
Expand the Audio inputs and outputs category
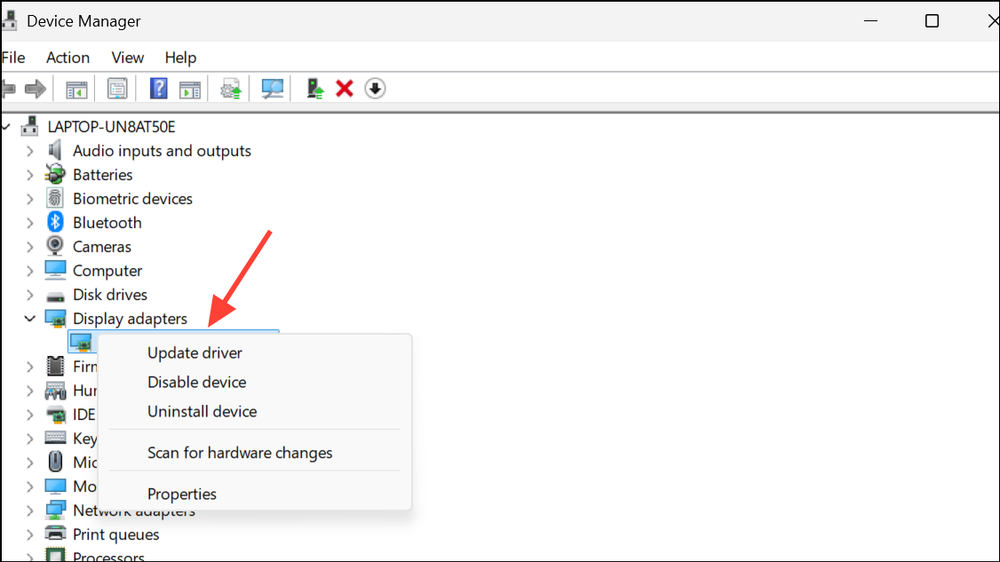(x=30, y=151)
